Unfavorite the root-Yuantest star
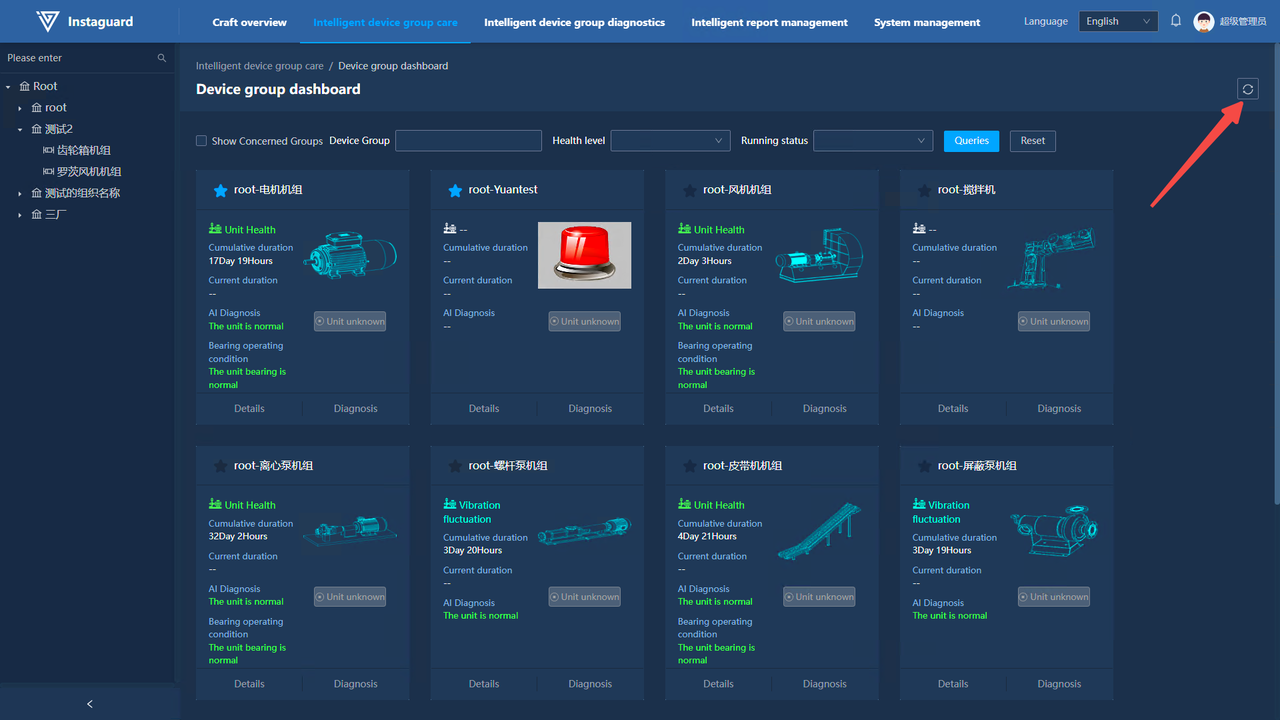The width and height of the screenshot is (1280, 720). click(x=455, y=190)
